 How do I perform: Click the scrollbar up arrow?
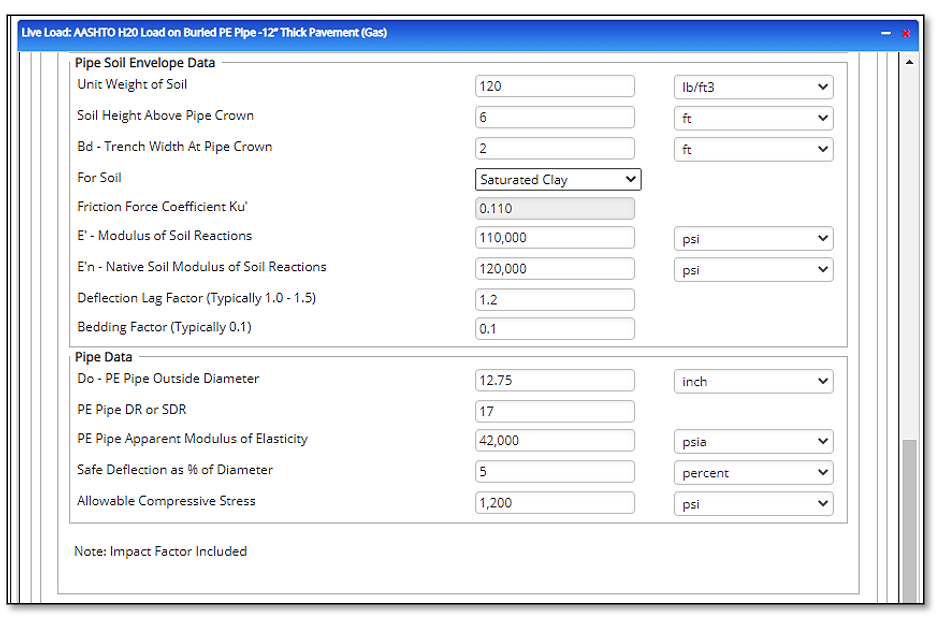[x=909, y=62]
